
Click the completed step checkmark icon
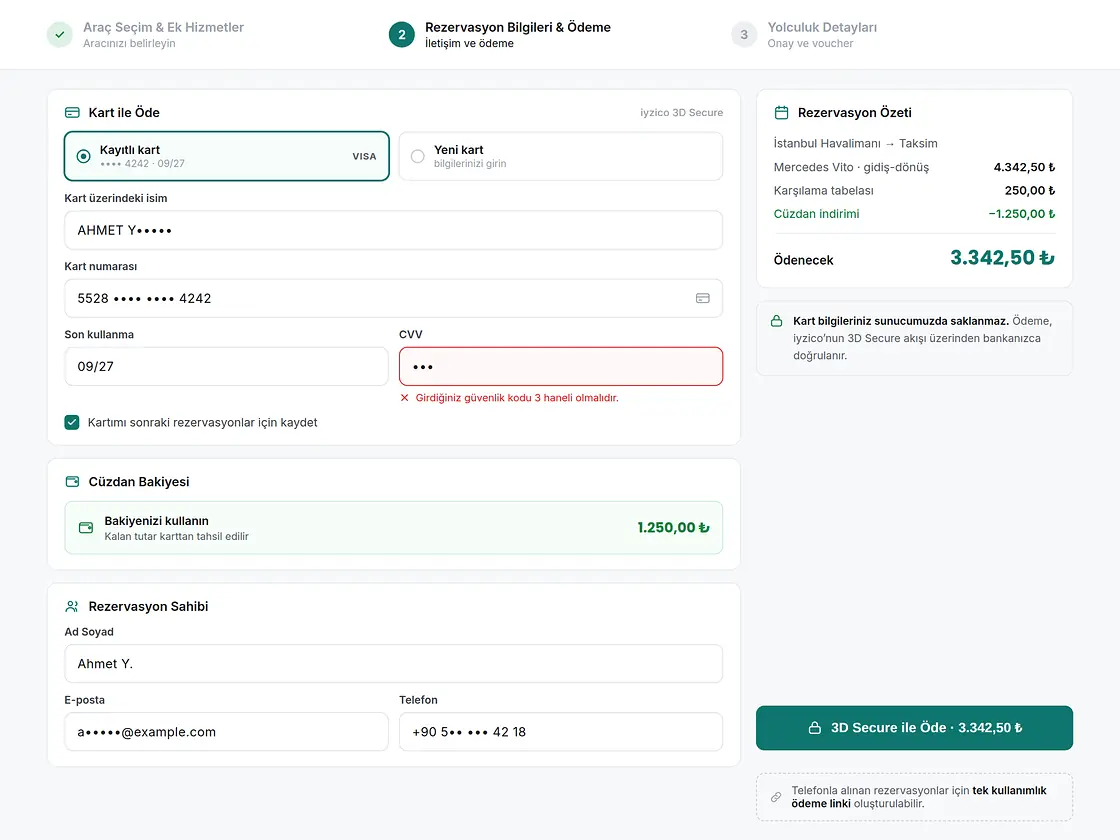[x=60, y=34]
